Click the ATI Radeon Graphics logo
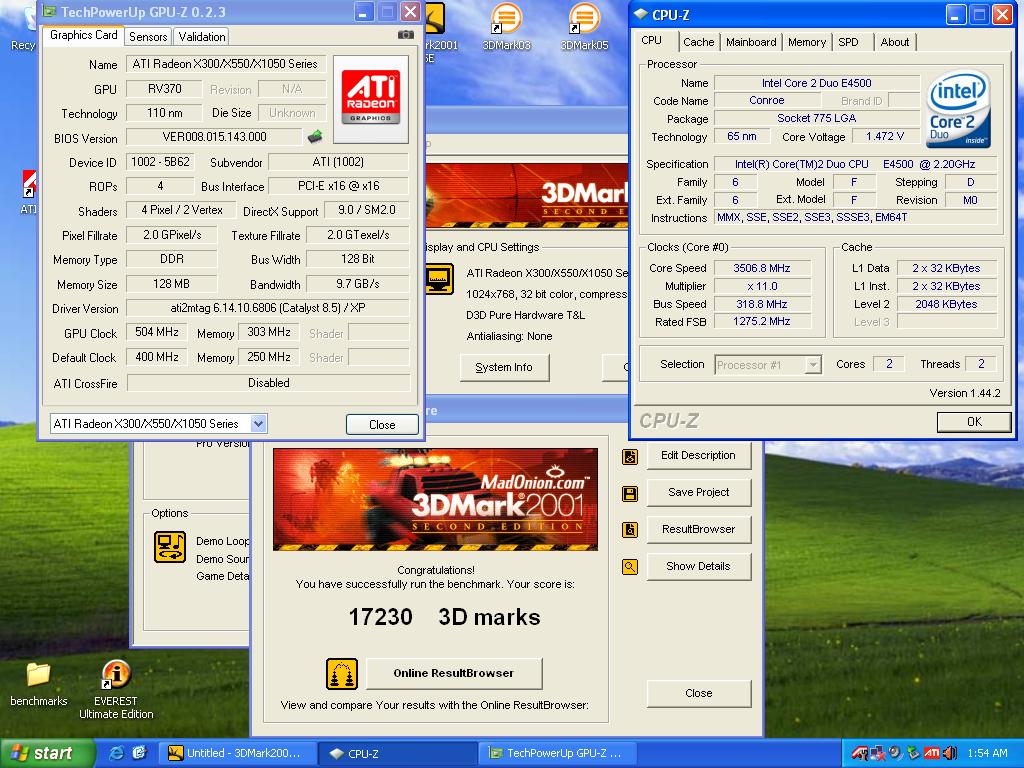This screenshot has height=768, width=1024. (x=370, y=99)
